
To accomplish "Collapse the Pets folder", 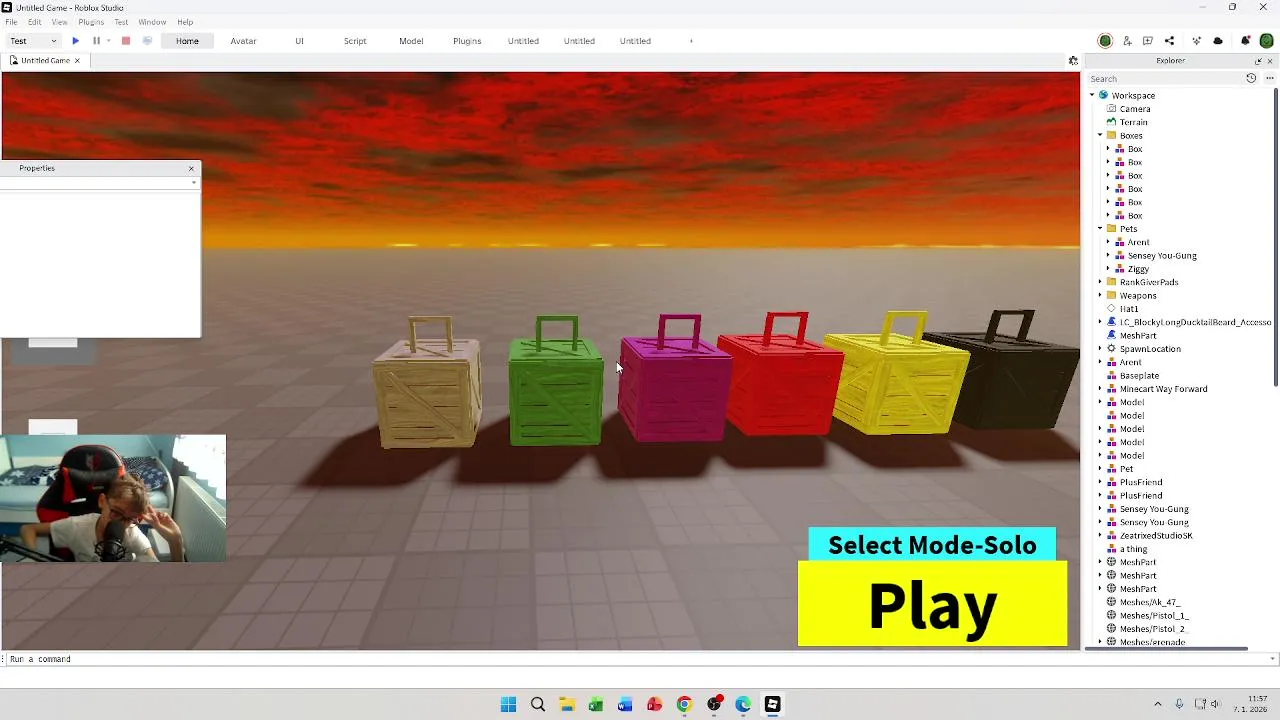I will pos(1100,229).
